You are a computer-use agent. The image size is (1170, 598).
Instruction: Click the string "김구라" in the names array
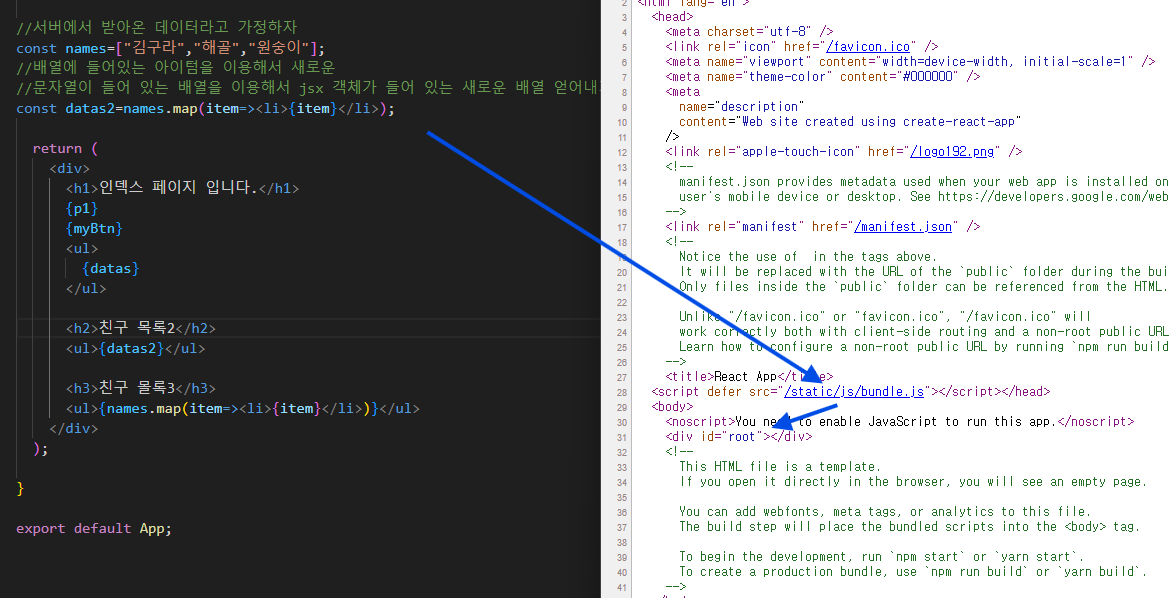tap(155, 49)
